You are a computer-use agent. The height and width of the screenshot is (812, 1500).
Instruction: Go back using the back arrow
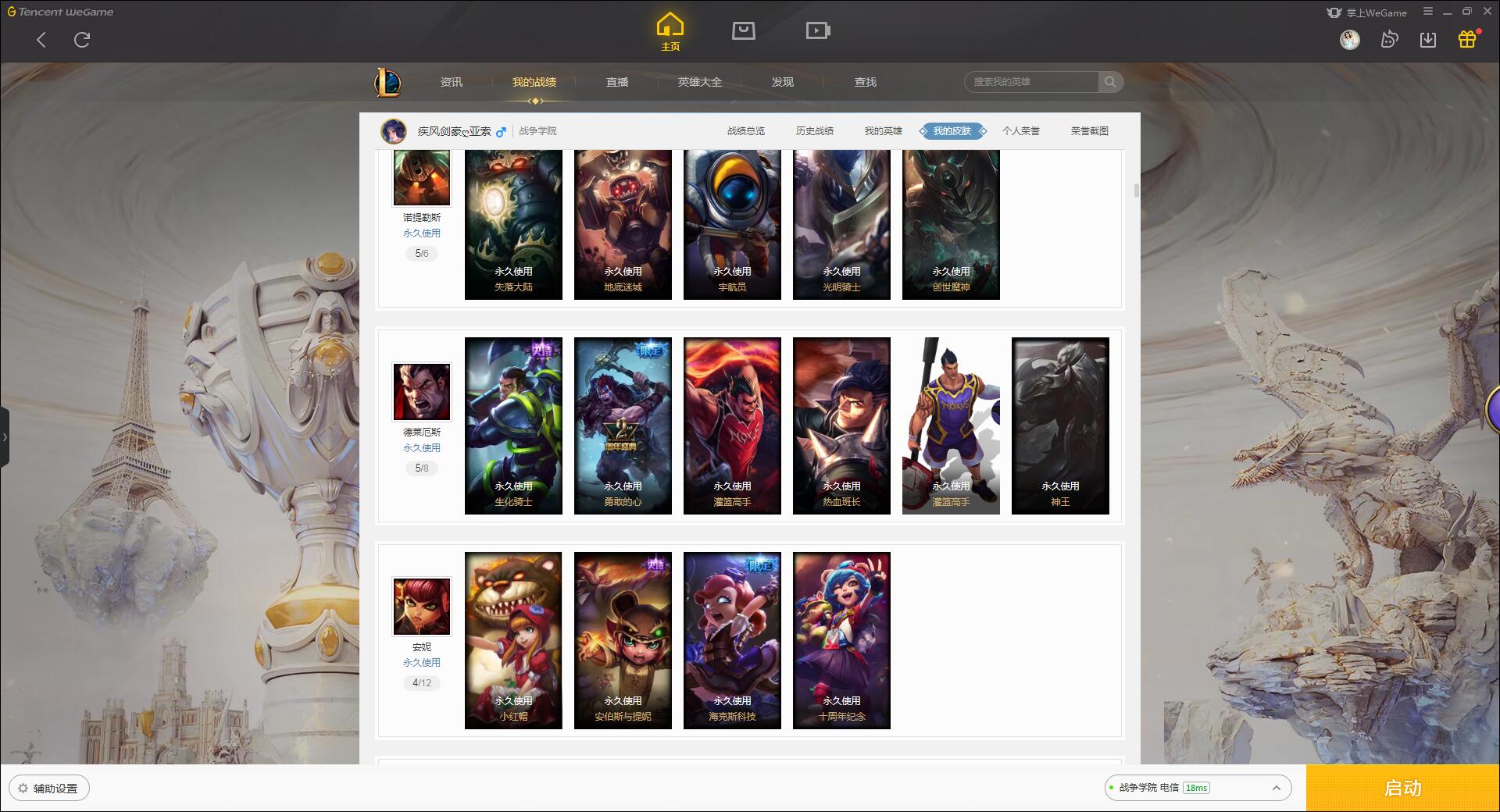coord(41,40)
